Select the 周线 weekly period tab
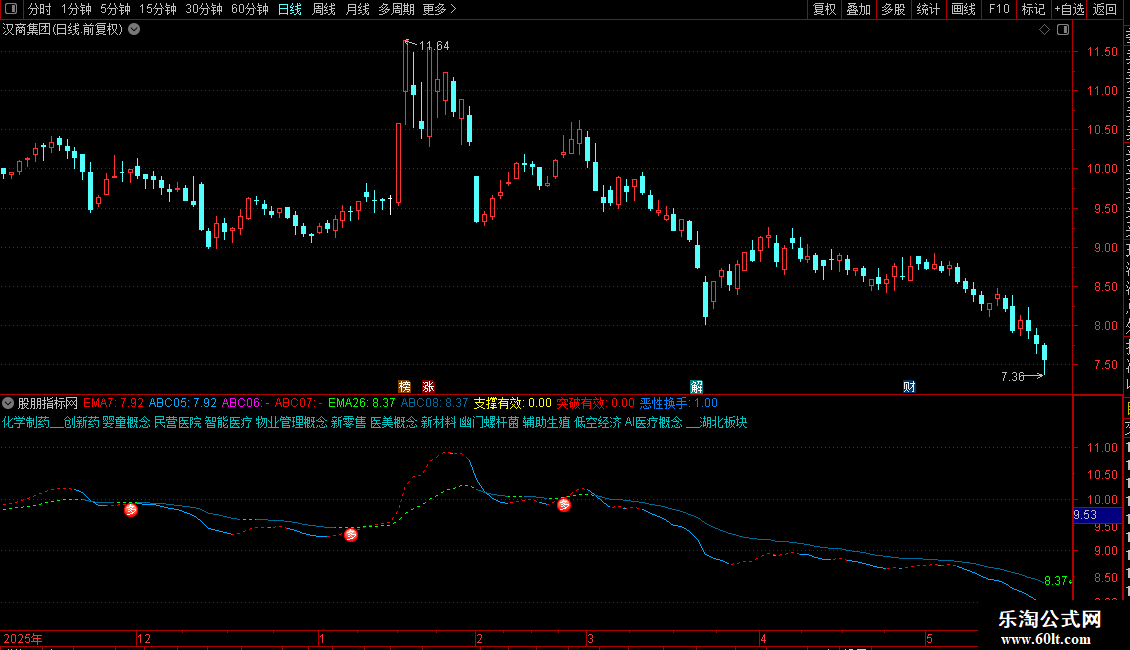This screenshot has height=650, width=1130. [x=324, y=9]
